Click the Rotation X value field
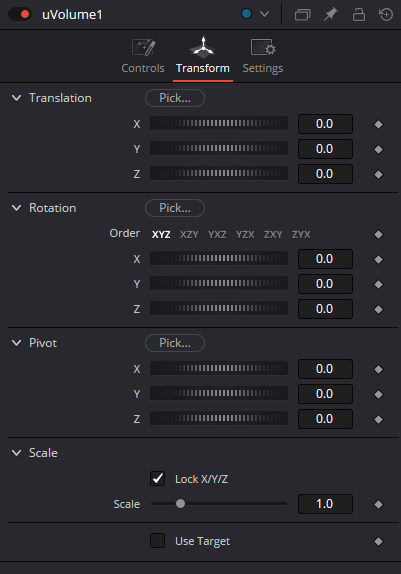The height and width of the screenshot is (574, 401). tap(325, 259)
